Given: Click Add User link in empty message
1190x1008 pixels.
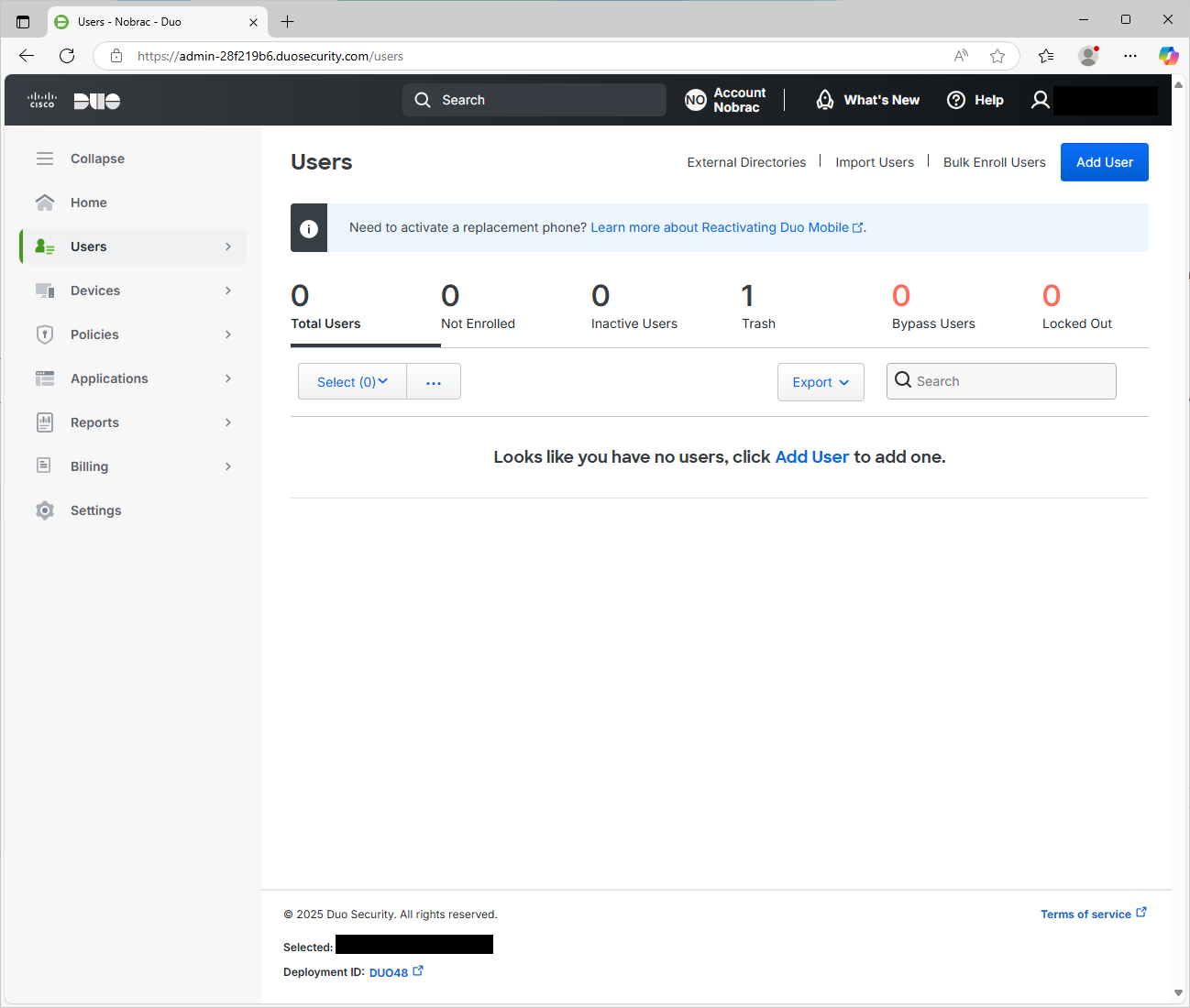Looking at the screenshot, I should [x=812, y=456].
